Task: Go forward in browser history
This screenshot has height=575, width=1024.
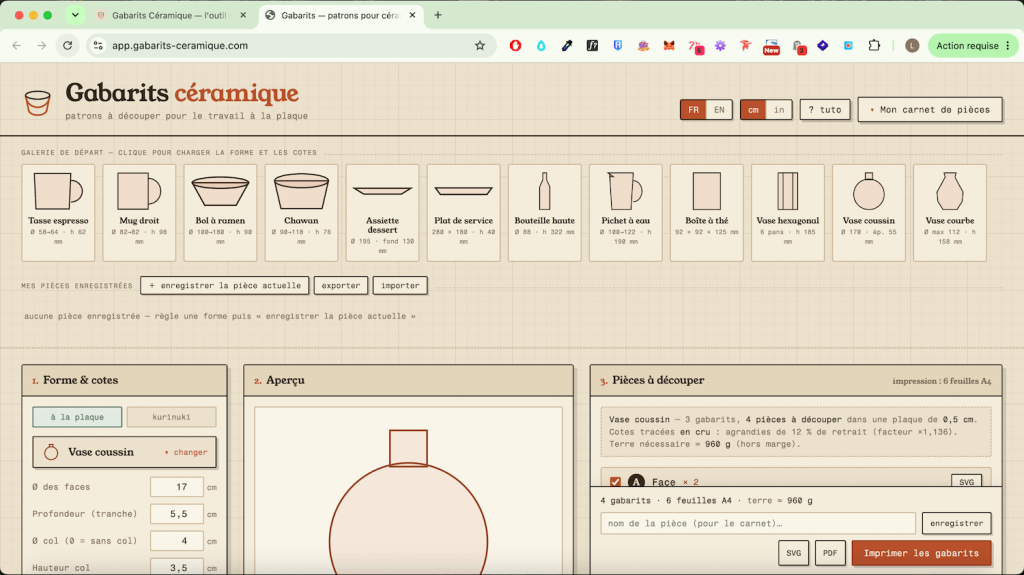Action: 42,46
